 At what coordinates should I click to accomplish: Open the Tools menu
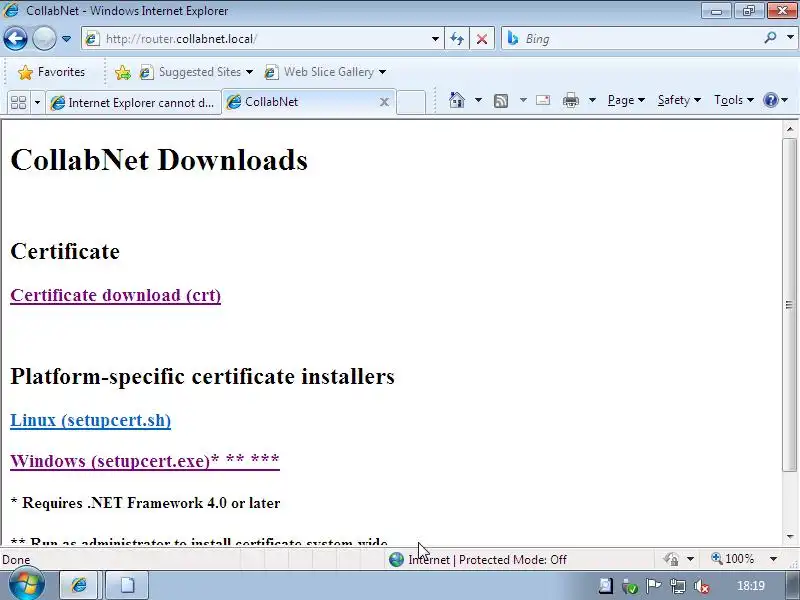click(x=733, y=100)
